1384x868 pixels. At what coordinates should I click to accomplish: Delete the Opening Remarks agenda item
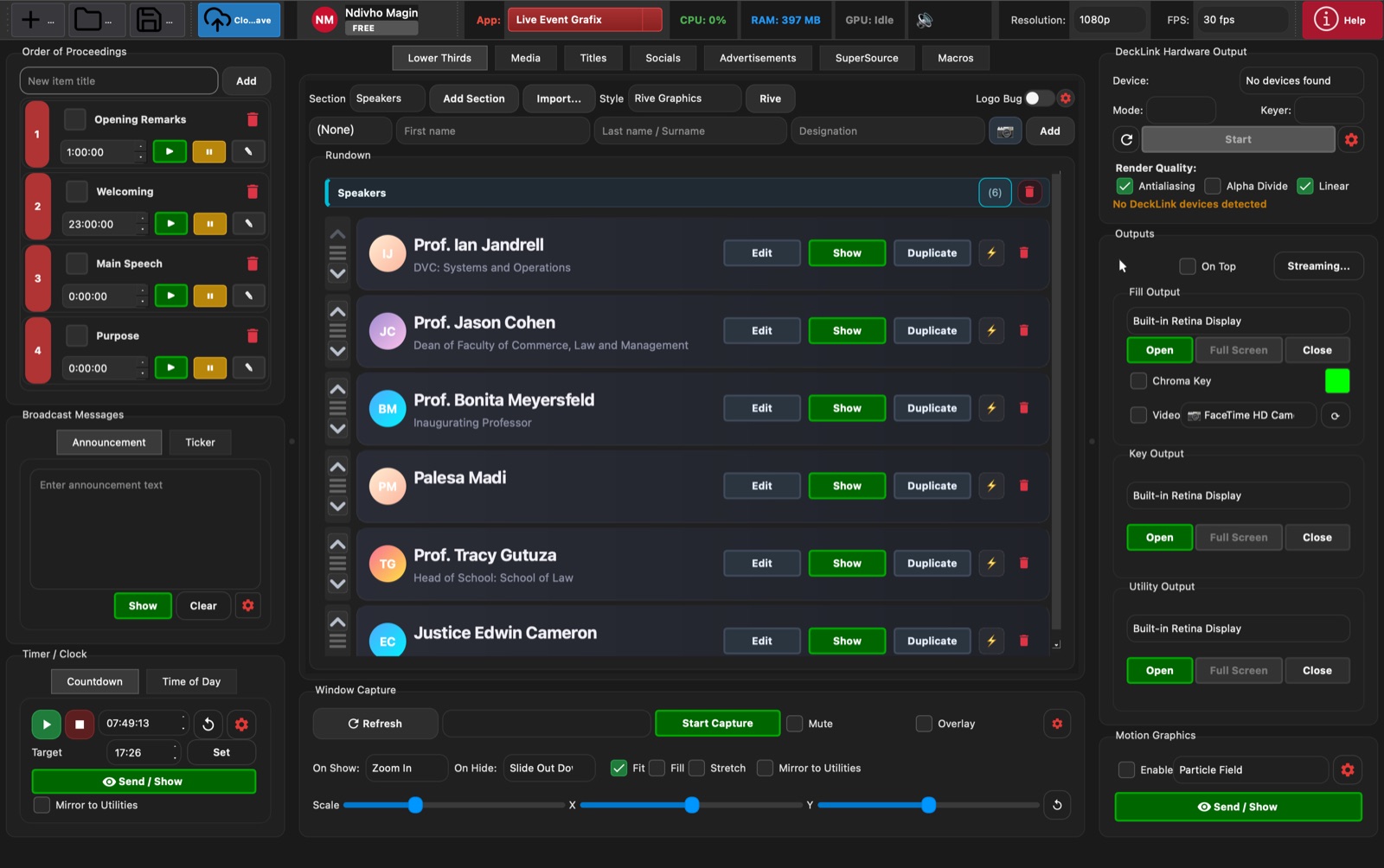pyautogui.click(x=253, y=119)
